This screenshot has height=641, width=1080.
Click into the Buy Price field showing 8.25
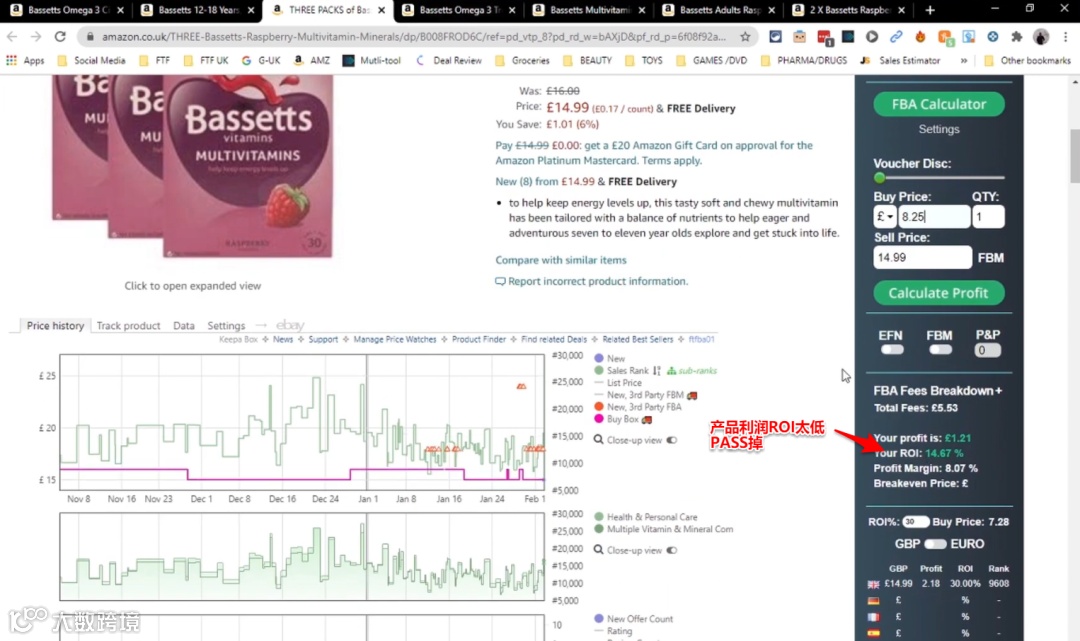click(x=935, y=217)
